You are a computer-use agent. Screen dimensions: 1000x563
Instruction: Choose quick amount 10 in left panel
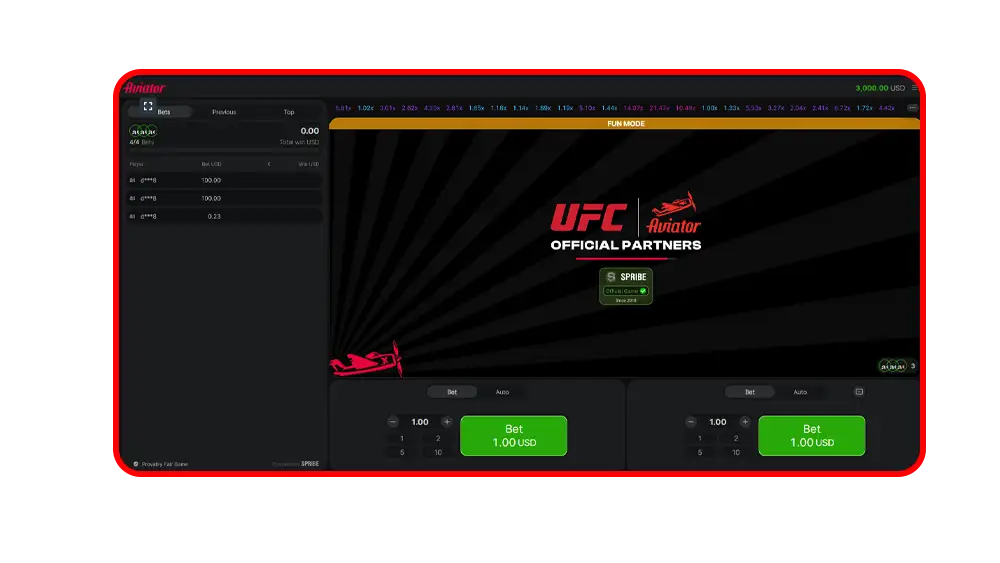(x=438, y=453)
